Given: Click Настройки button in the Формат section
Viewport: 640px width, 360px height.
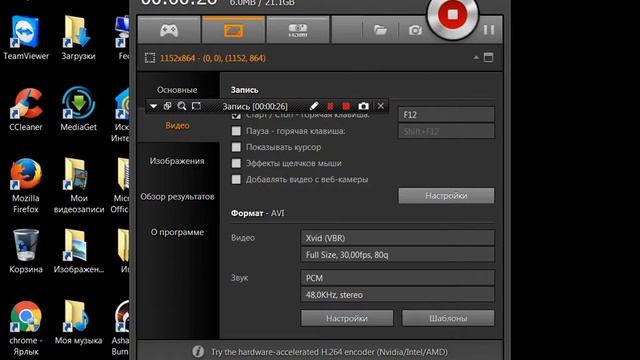Looking at the screenshot, I should [x=347, y=318].
